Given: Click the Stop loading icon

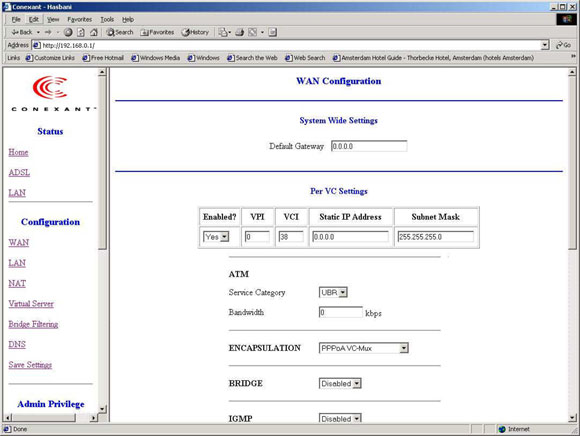Looking at the screenshot, I should (x=68, y=32).
